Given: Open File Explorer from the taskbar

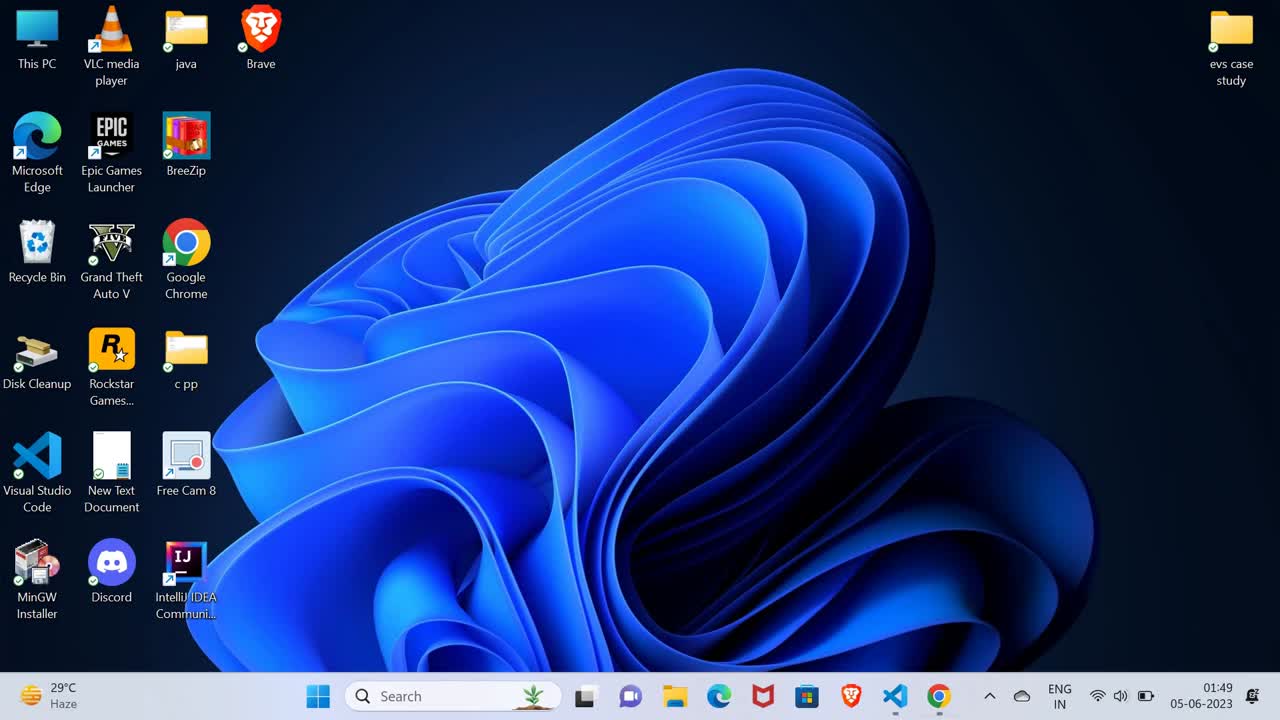Looking at the screenshot, I should pos(675,696).
